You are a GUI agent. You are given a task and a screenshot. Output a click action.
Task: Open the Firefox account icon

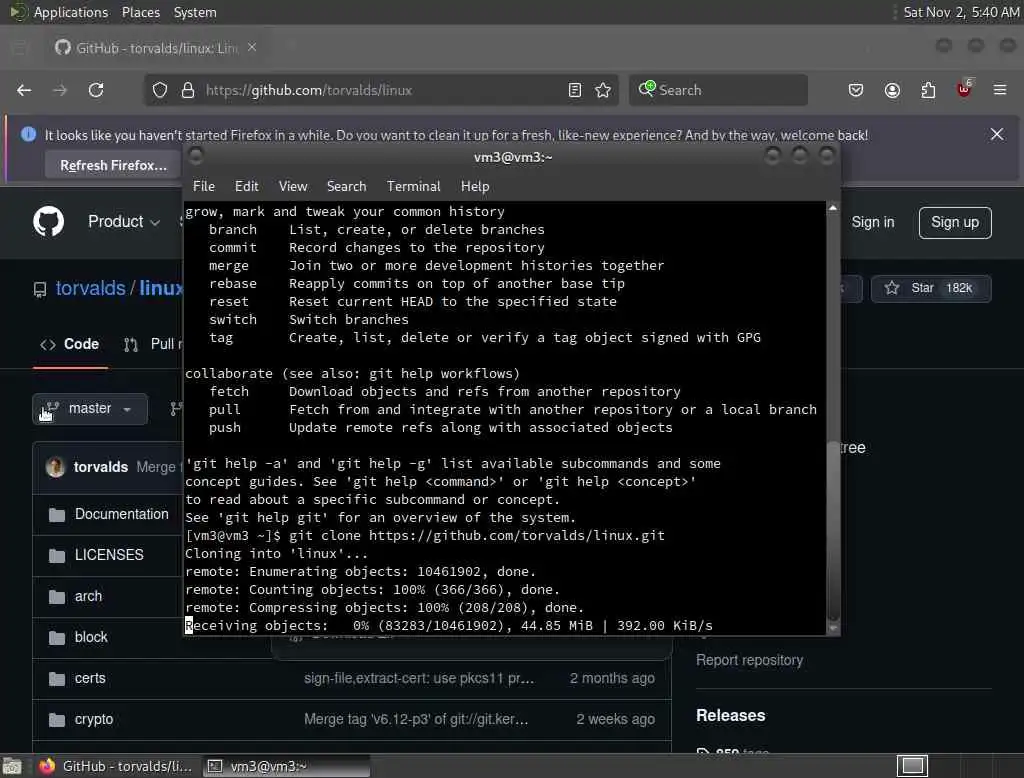point(892,90)
